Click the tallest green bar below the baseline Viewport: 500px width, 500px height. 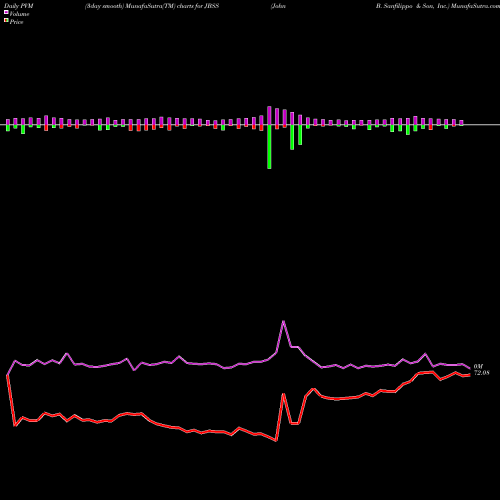click(x=269, y=147)
